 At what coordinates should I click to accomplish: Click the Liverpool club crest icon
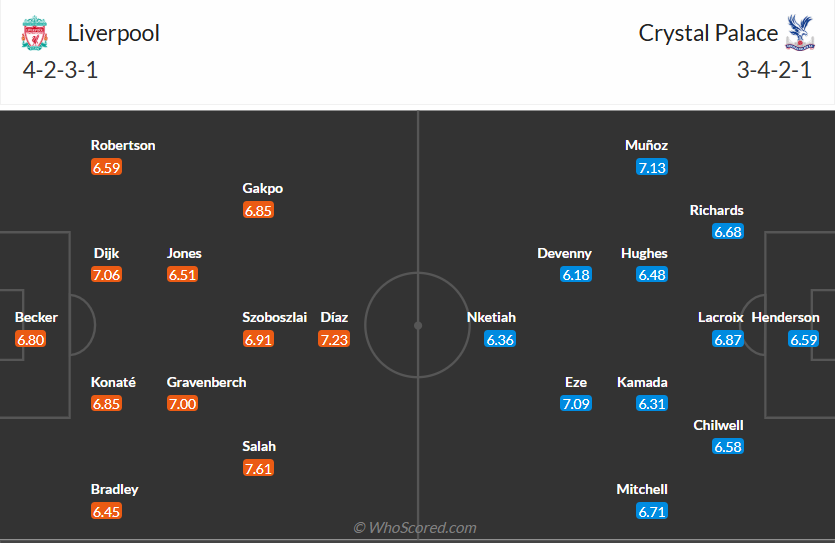pyautogui.click(x=34, y=34)
